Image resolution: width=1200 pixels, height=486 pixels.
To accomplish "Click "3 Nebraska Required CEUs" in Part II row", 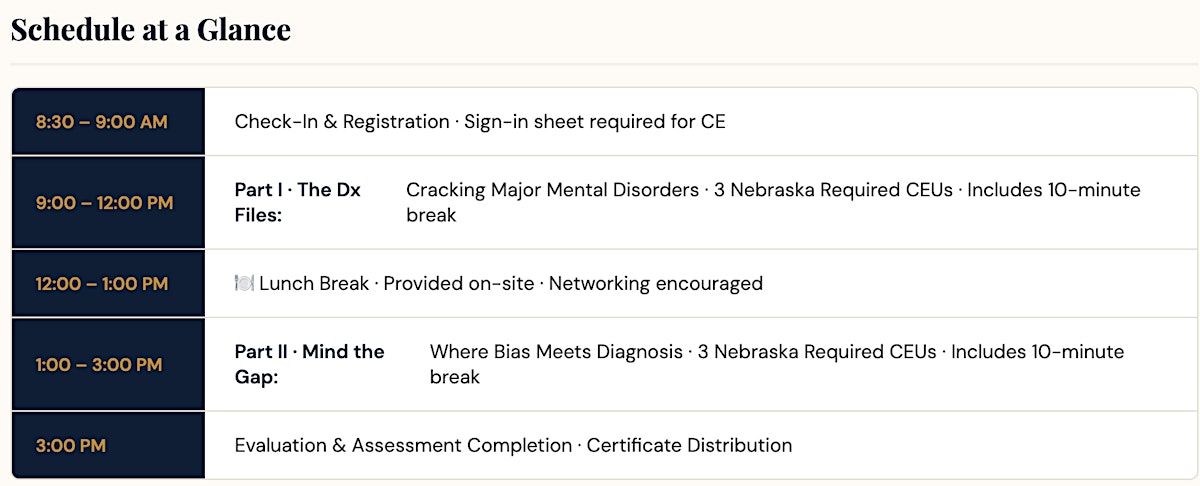I will click(817, 352).
